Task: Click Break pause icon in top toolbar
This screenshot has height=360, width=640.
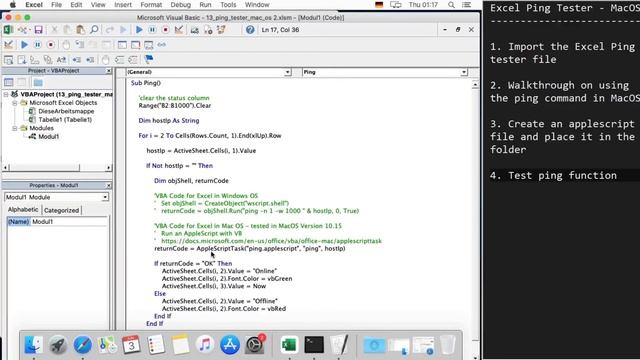Action: point(152,30)
